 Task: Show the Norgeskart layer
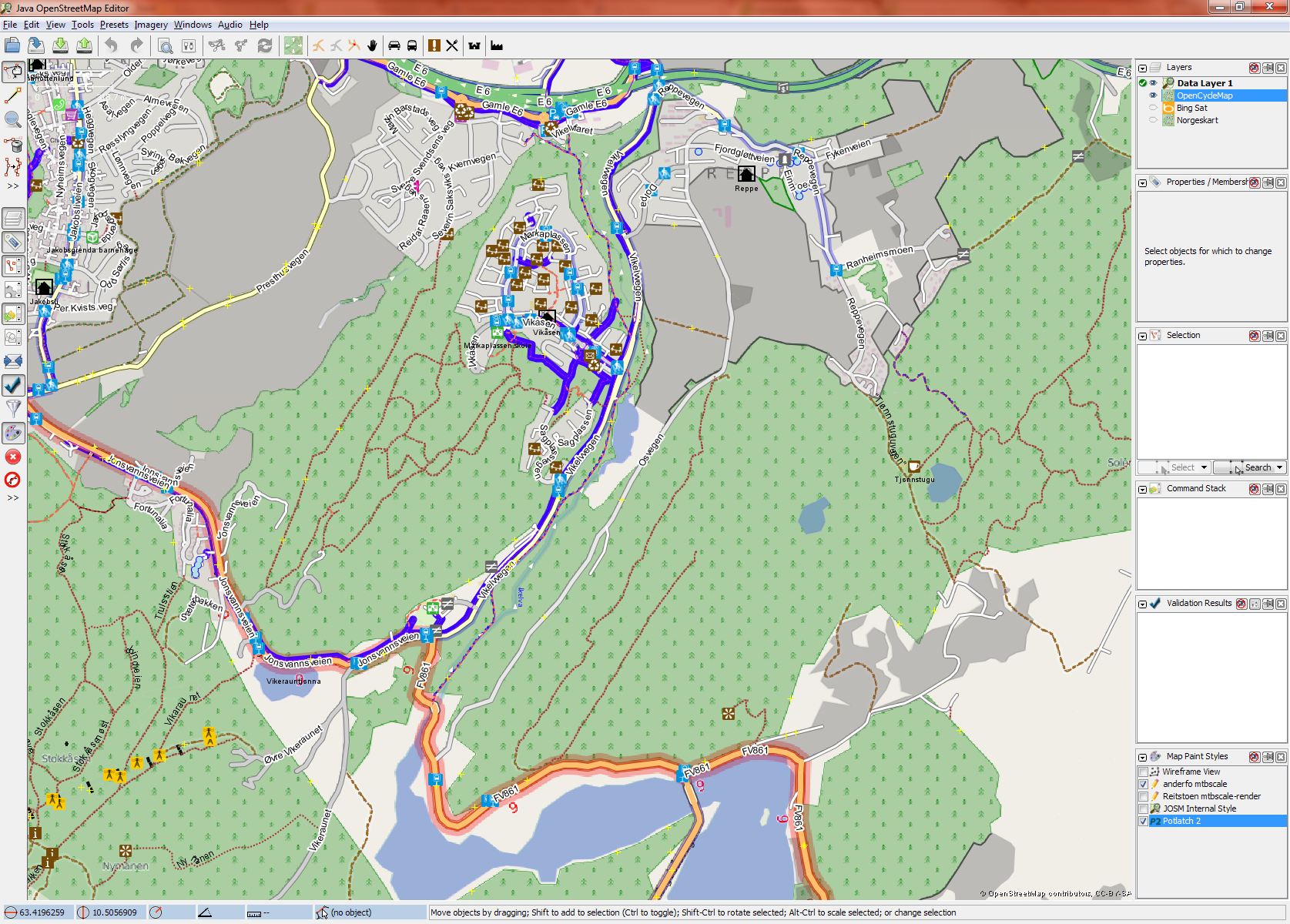pos(1154,120)
